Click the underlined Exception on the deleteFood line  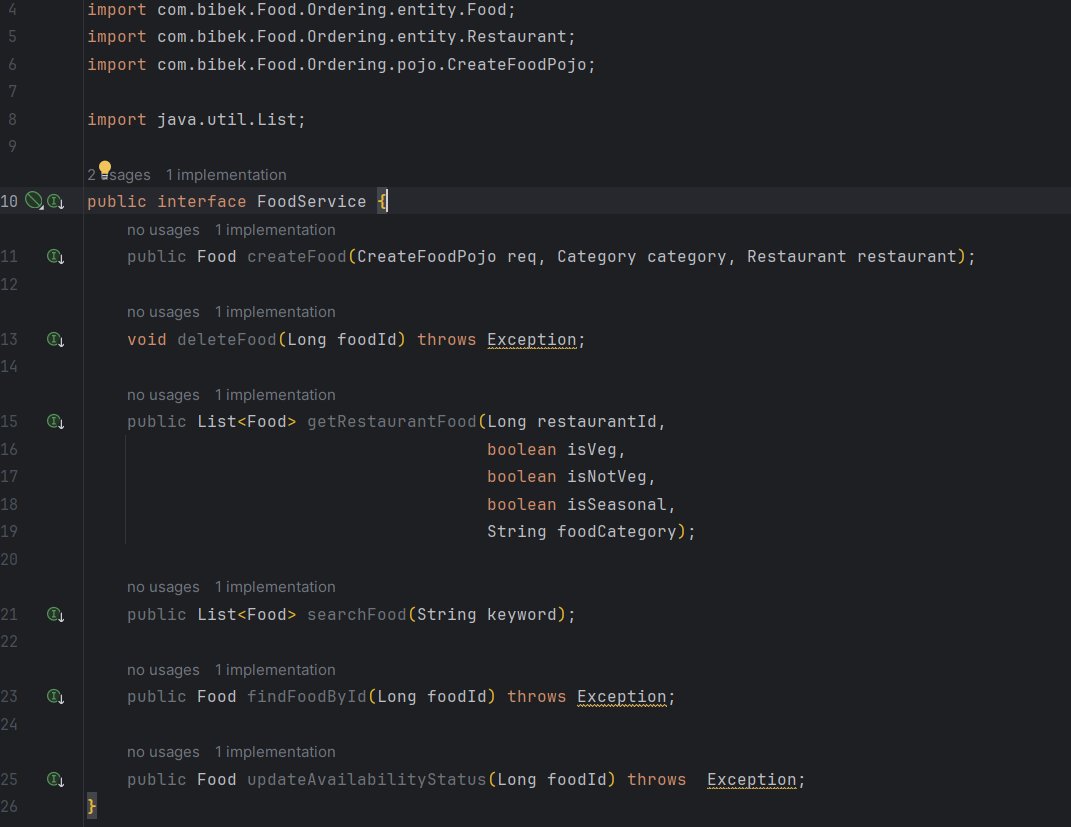532,339
